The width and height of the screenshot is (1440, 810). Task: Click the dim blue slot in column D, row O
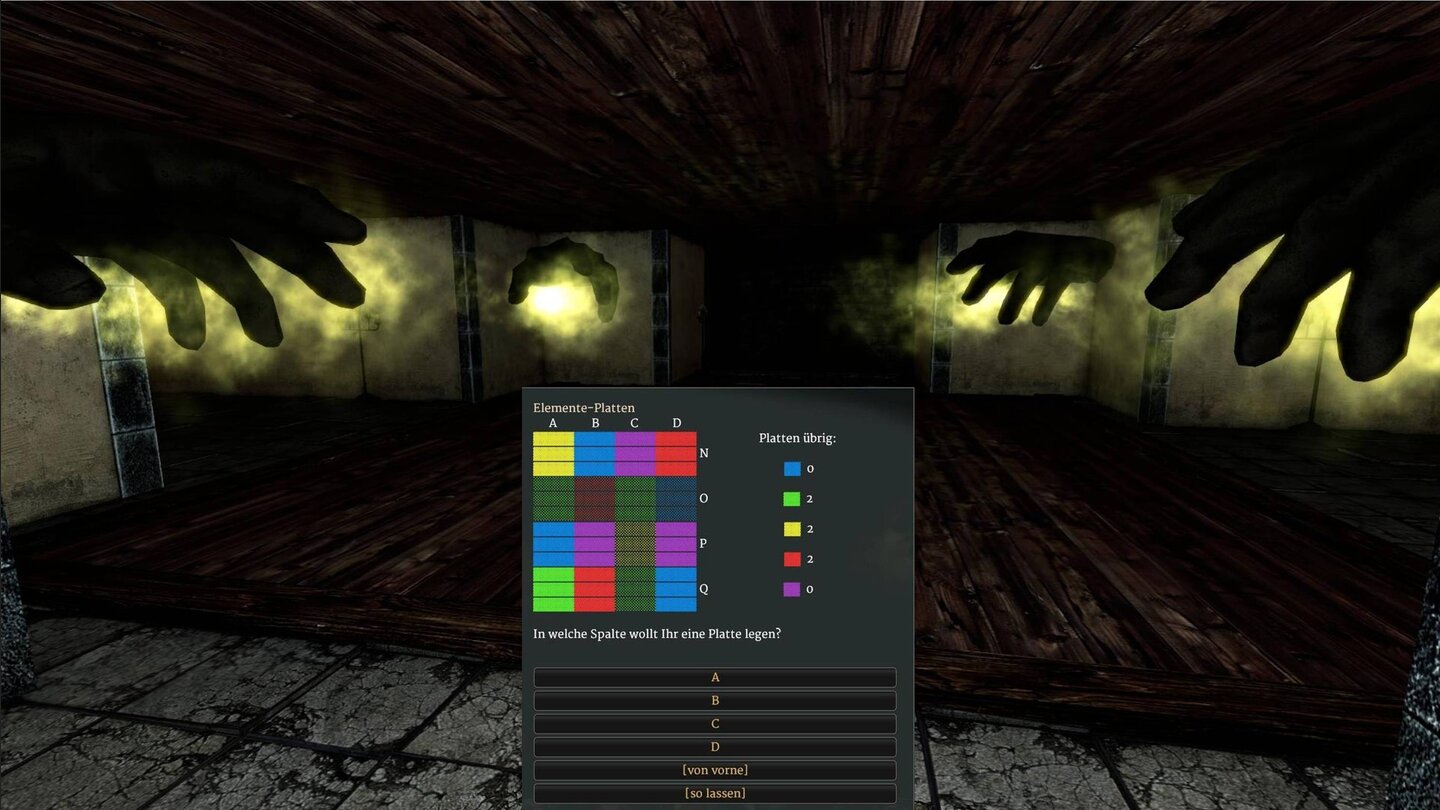[676, 499]
